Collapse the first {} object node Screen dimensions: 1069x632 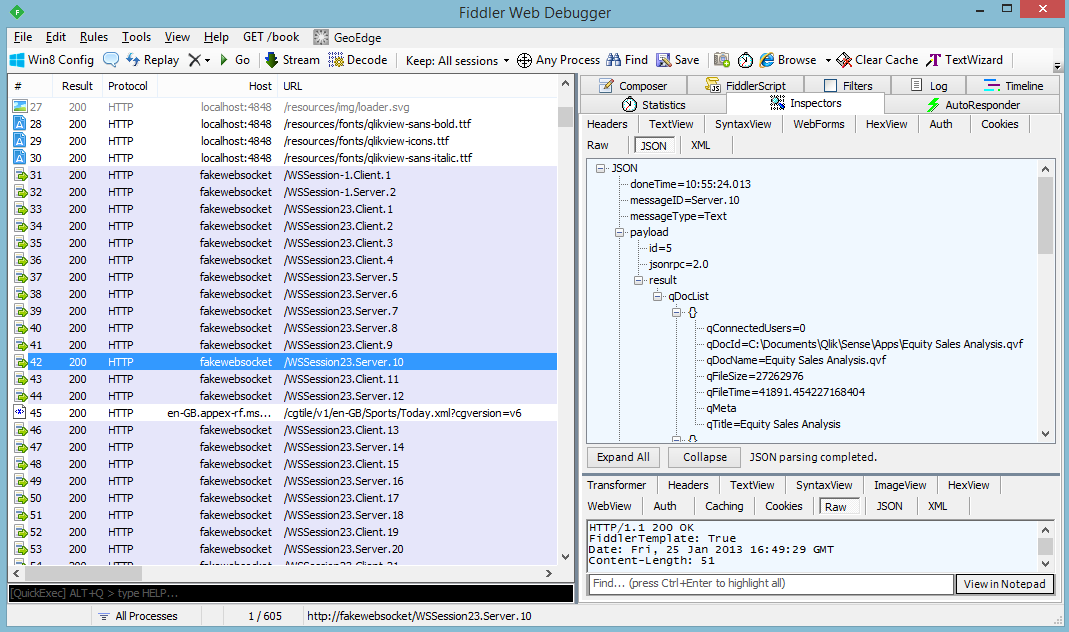click(677, 312)
